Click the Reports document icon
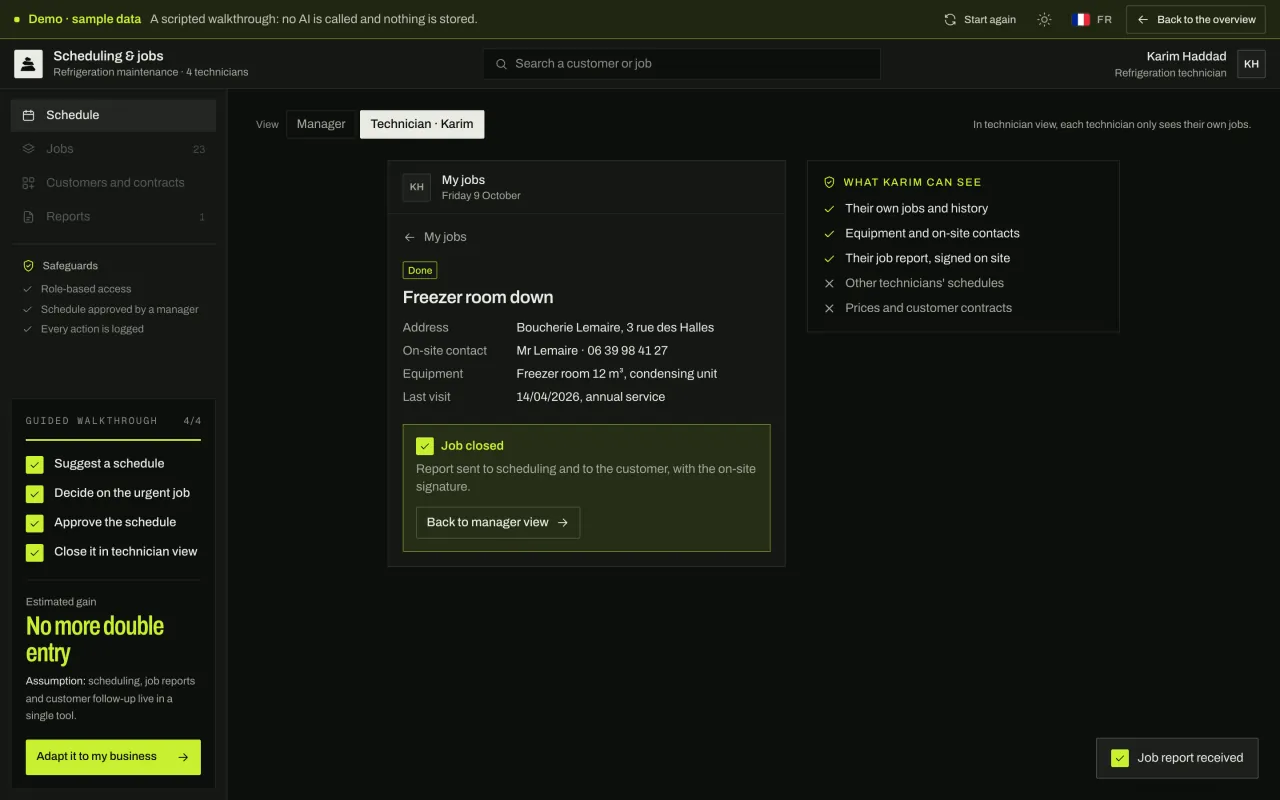The height and width of the screenshot is (800, 1280). 29,217
